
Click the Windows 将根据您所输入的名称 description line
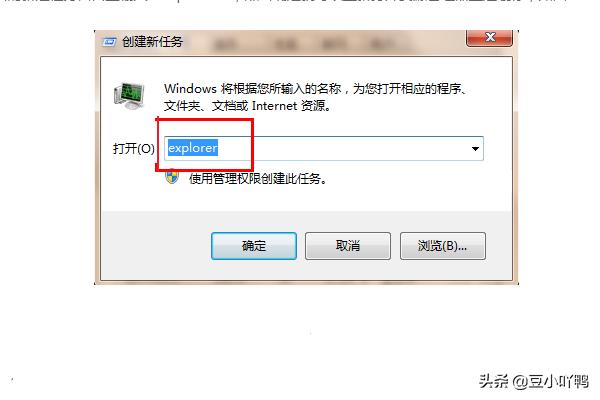(x=315, y=89)
